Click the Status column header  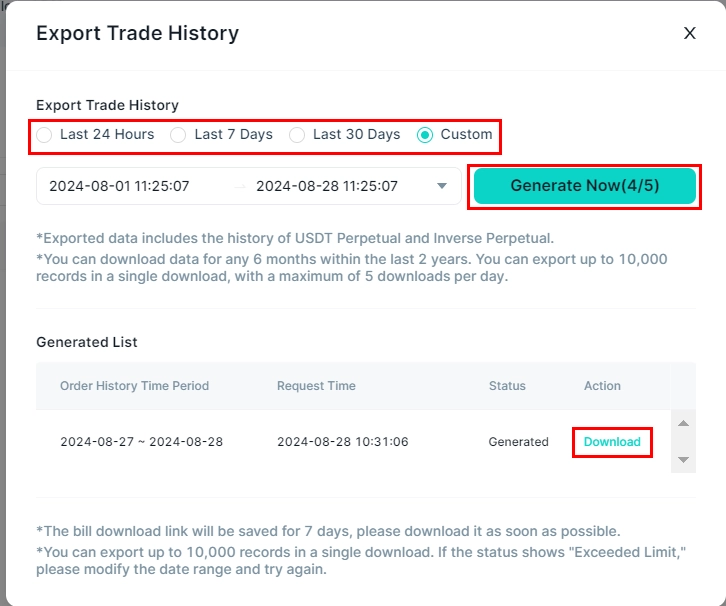507,386
